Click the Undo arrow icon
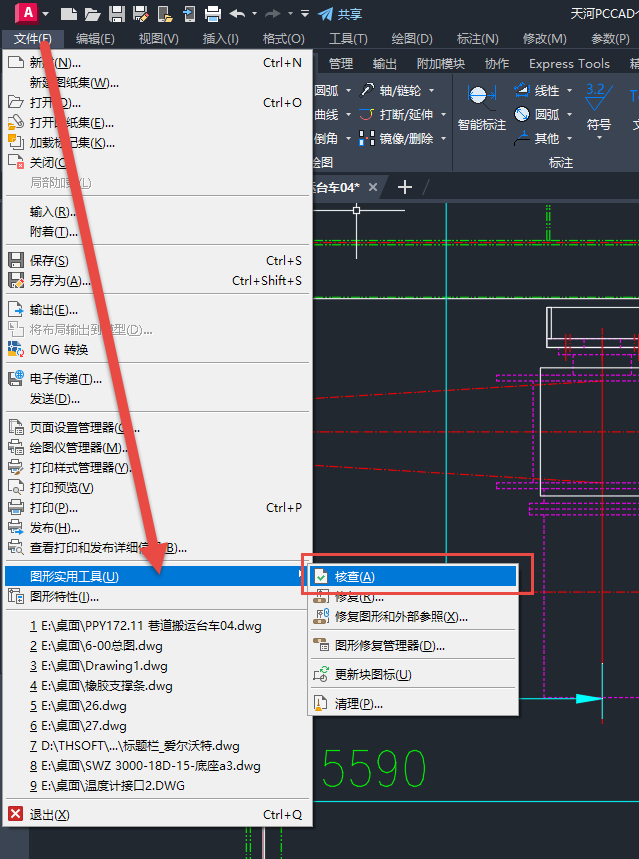The image size is (639, 859). (x=237, y=13)
